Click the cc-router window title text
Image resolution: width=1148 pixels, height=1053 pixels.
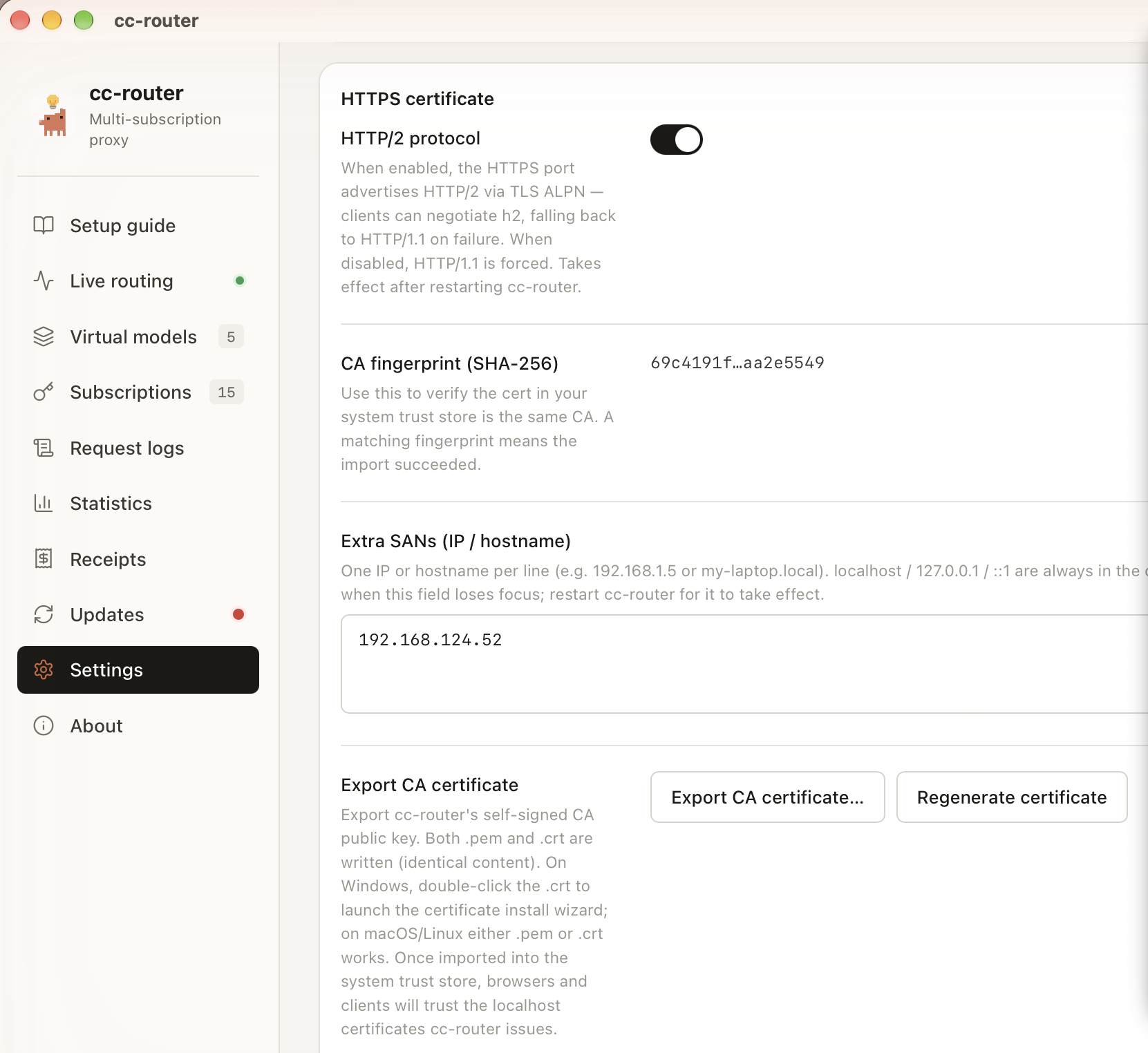[156, 21]
